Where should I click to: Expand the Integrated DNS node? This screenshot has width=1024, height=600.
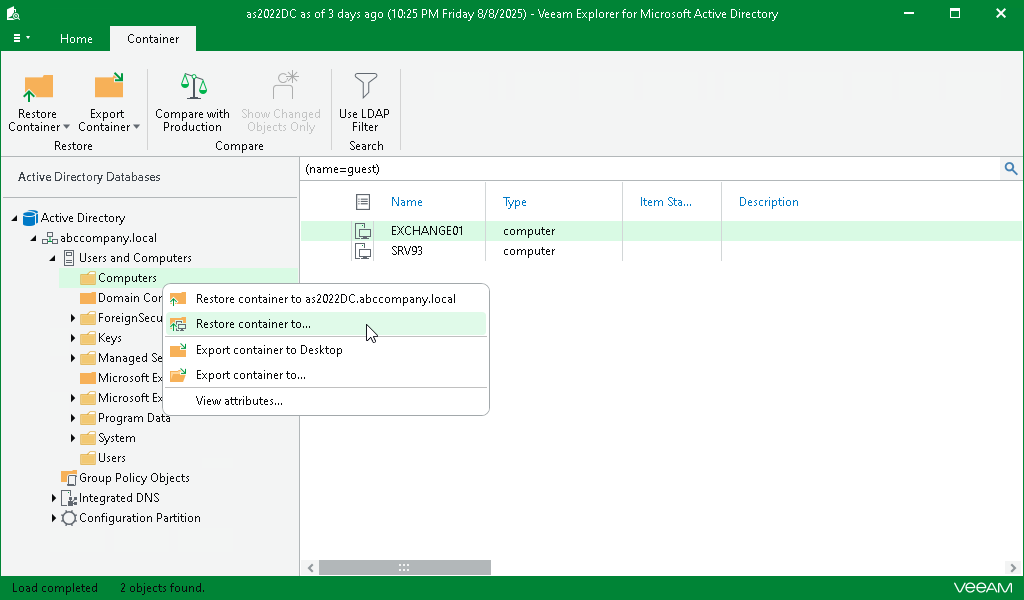click(x=54, y=498)
